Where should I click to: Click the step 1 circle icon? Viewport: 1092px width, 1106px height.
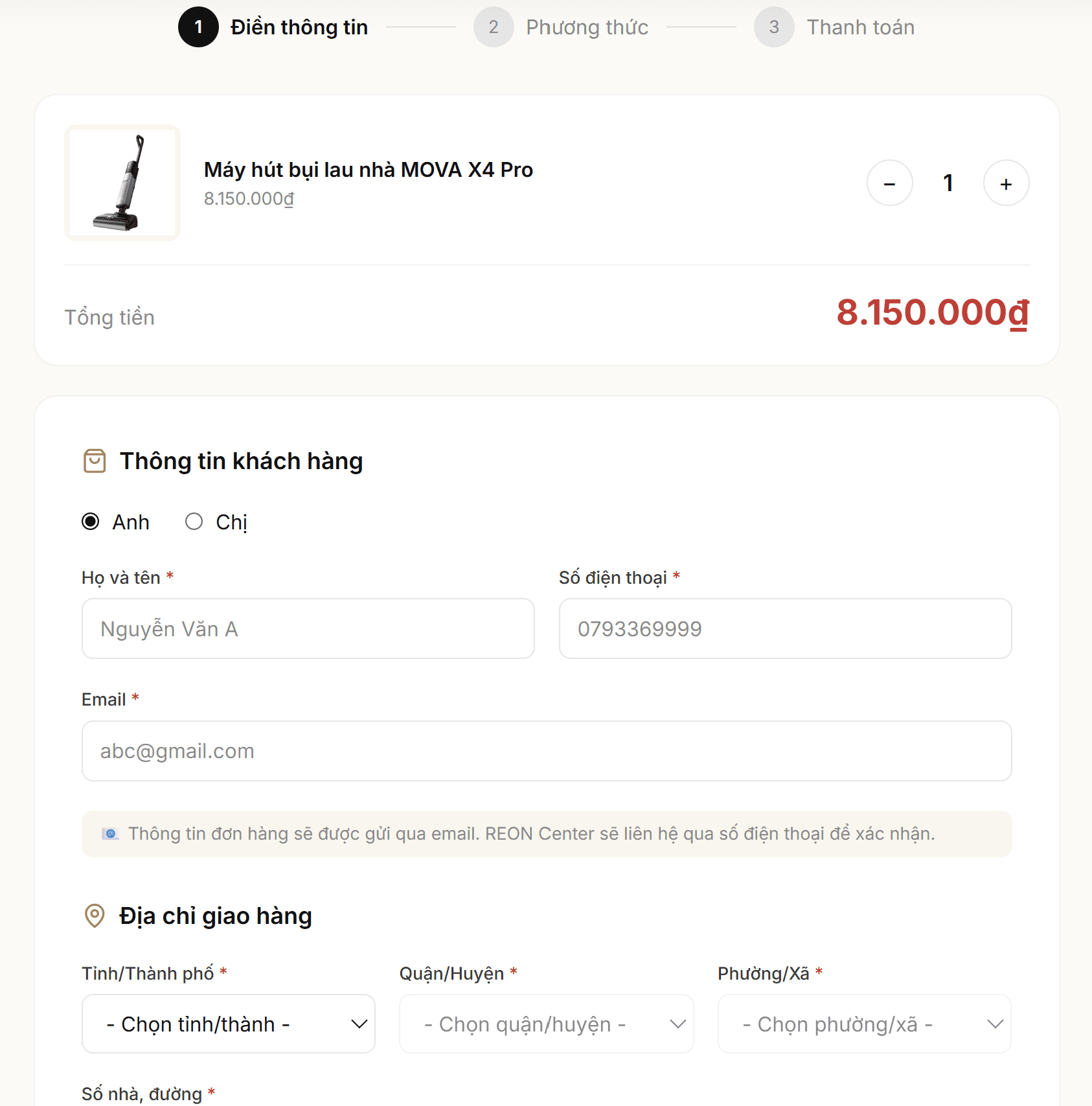point(198,27)
